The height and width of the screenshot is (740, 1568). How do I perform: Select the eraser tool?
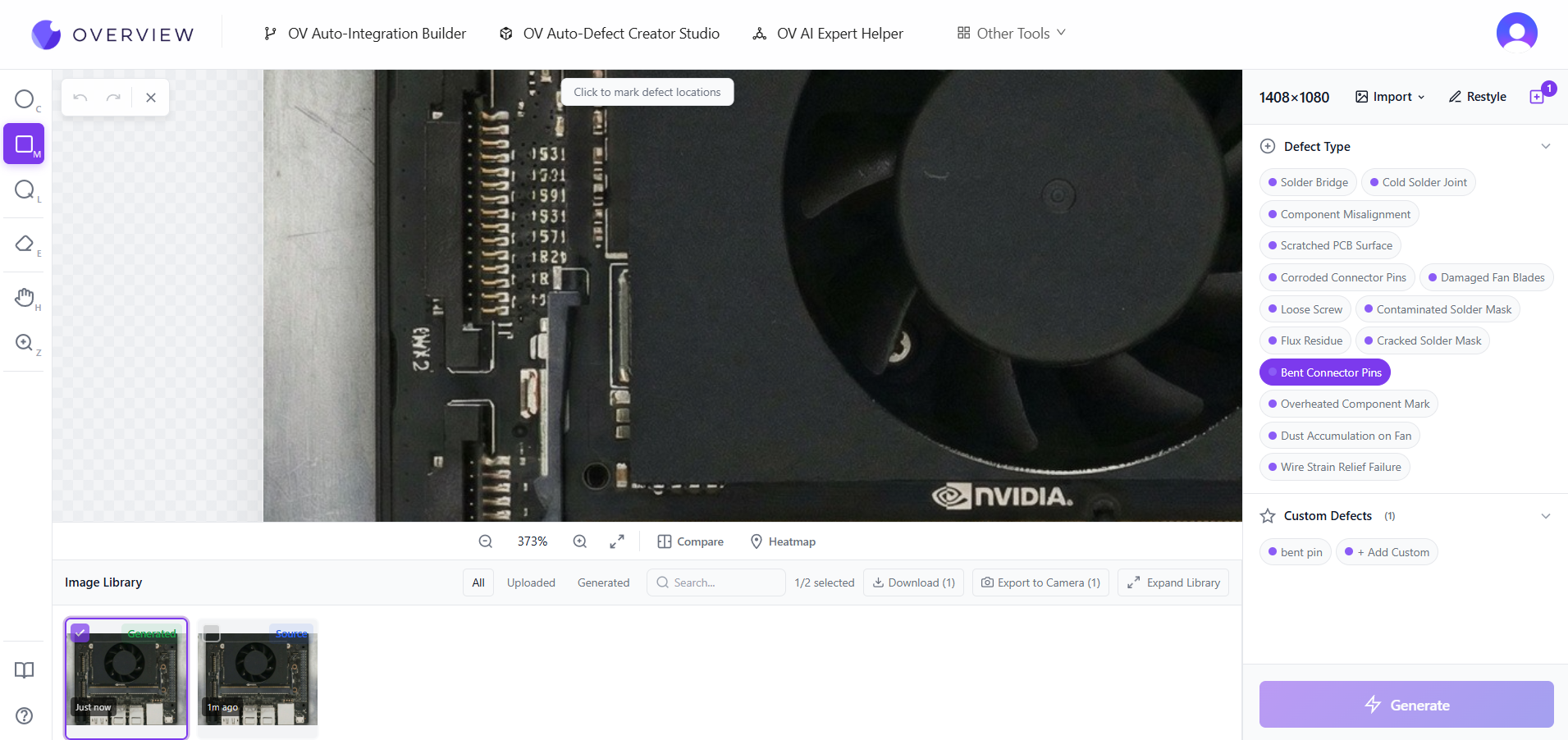pyautogui.click(x=25, y=244)
